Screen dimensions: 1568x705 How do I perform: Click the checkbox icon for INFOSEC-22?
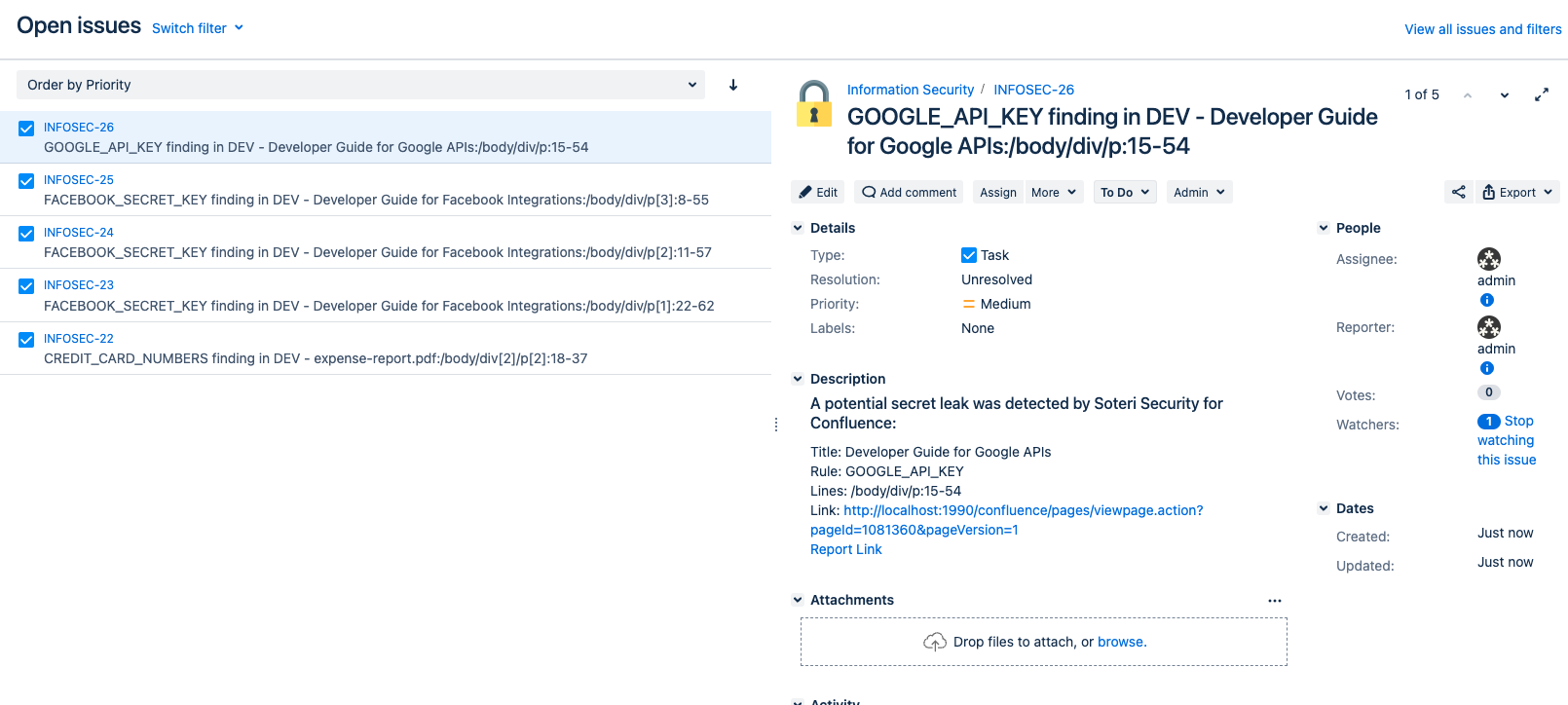point(26,340)
